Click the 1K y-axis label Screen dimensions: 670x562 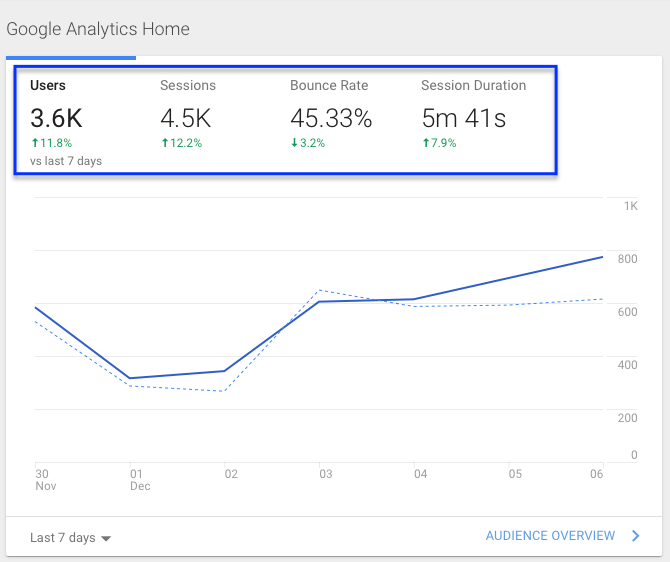[x=631, y=206]
